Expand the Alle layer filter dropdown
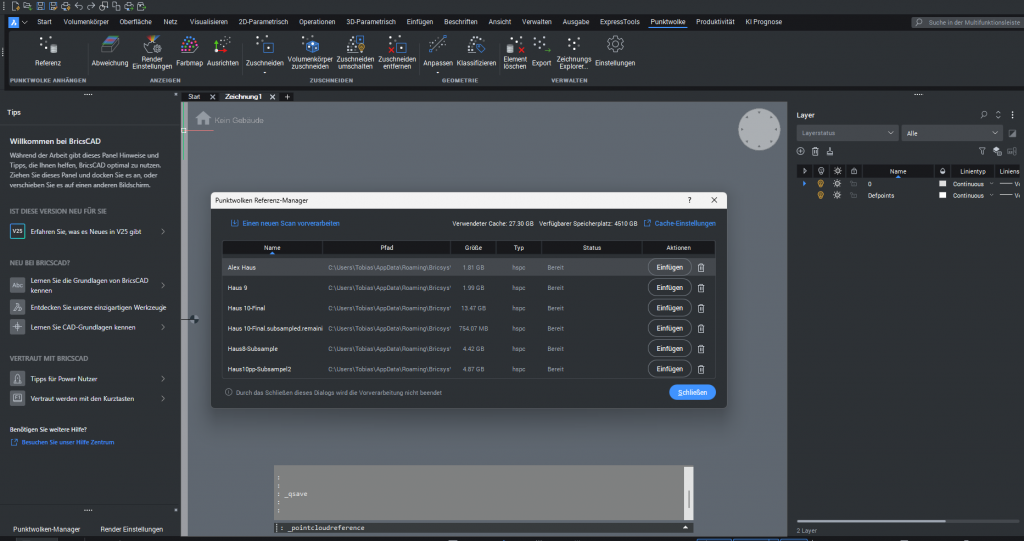This screenshot has height=541, width=1024. click(951, 132)
